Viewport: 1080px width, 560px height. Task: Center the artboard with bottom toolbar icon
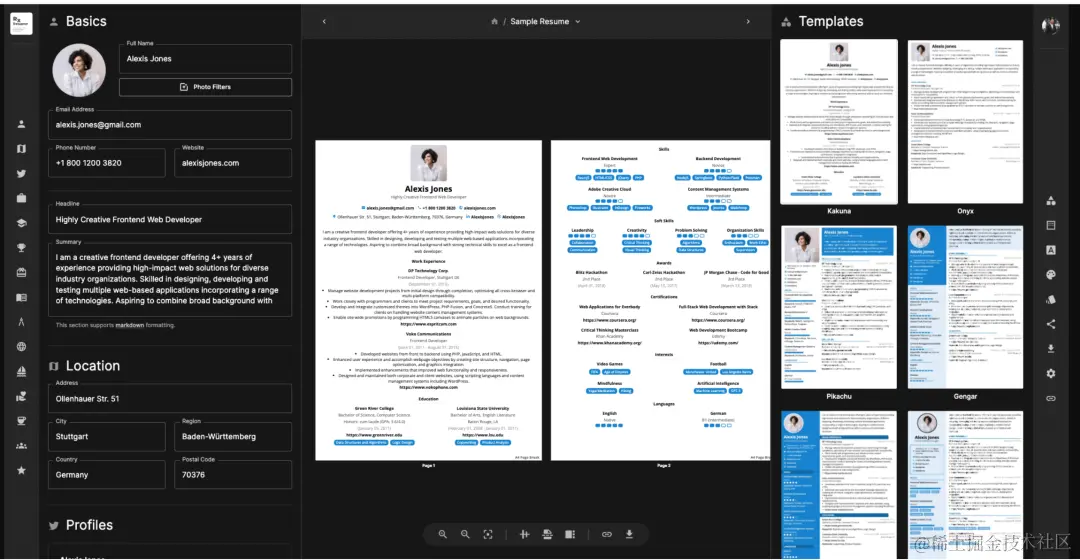[488, 535]
